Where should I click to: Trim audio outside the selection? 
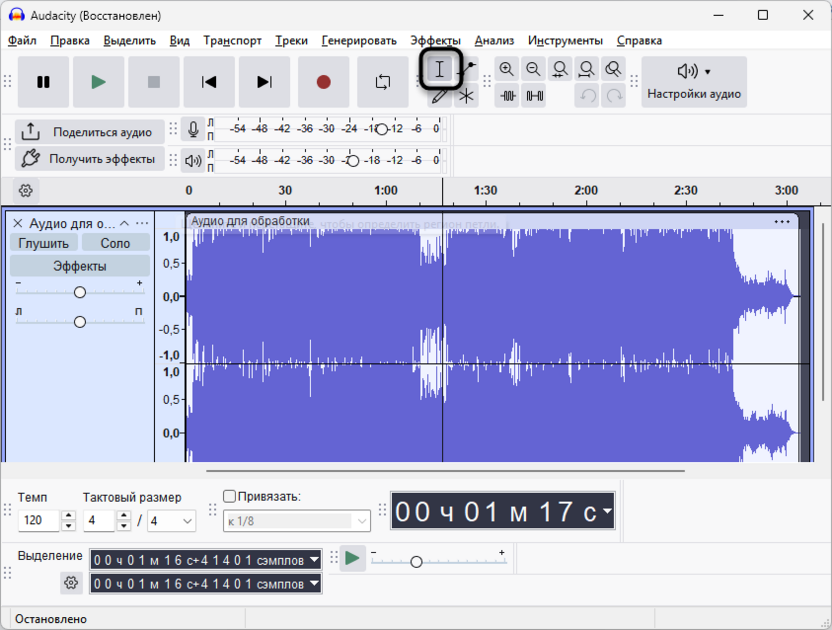508,96
